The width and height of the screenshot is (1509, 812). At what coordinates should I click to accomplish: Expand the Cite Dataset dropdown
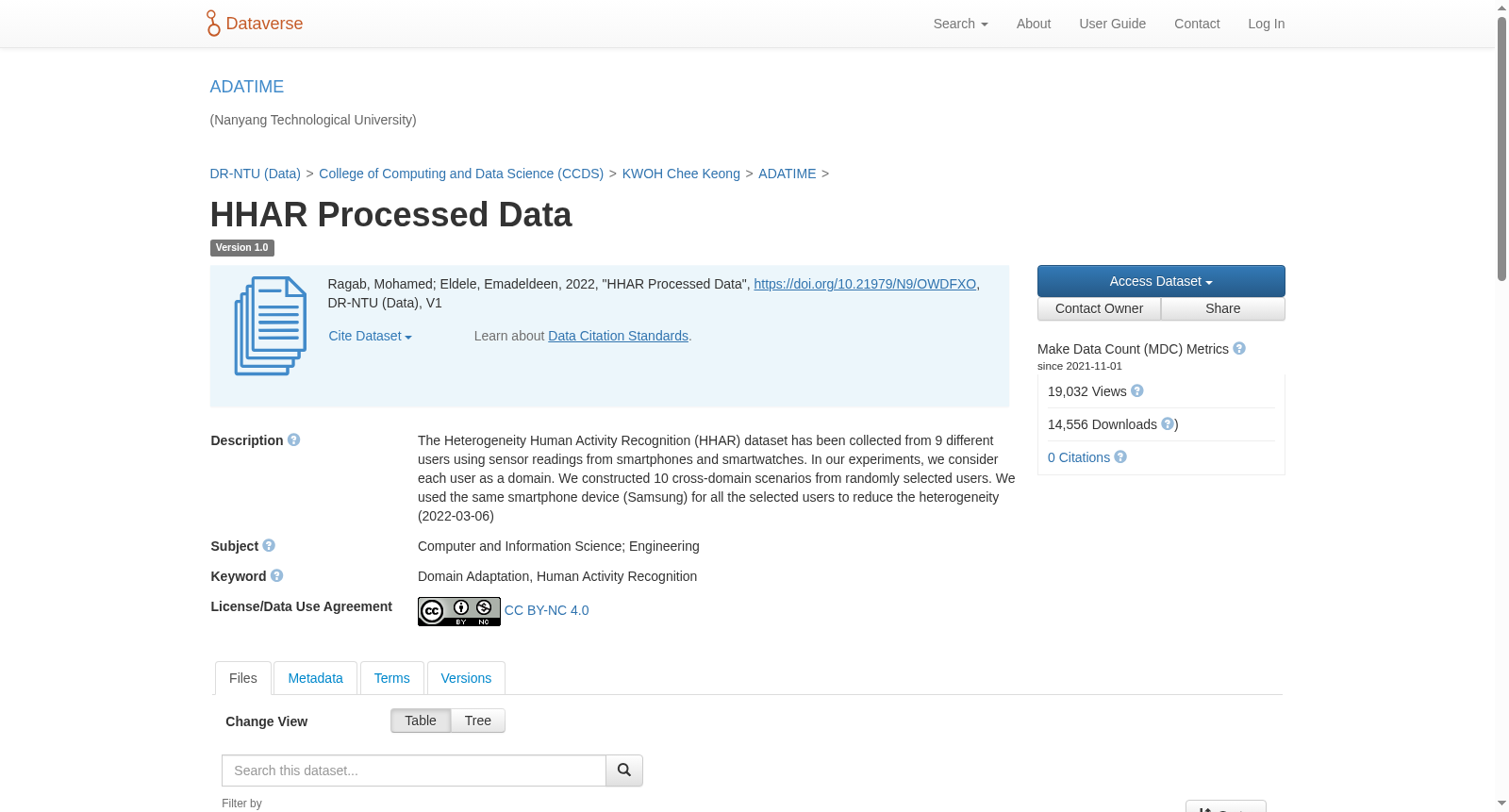click(x=371, y=336)
